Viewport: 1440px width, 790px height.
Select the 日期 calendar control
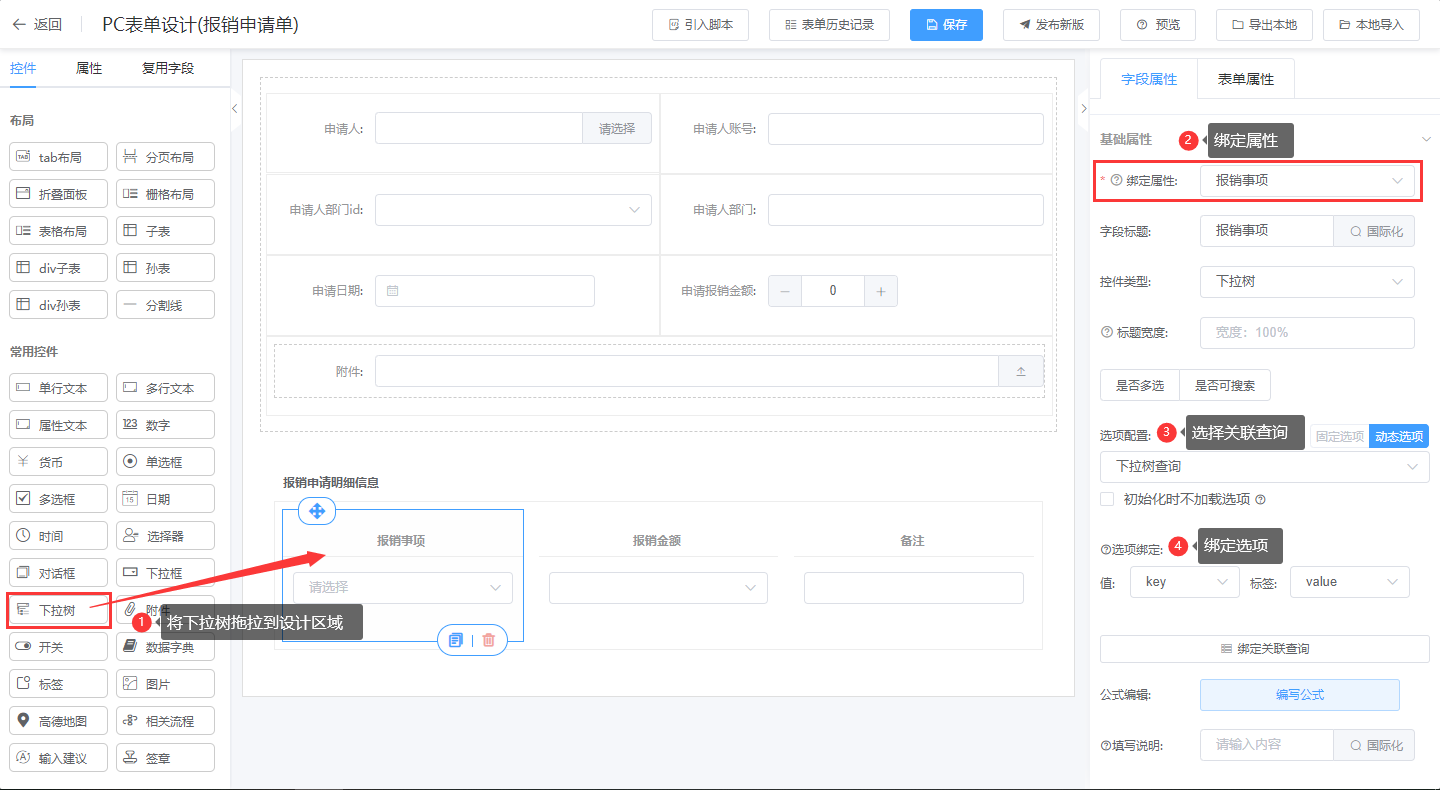tap(165, 499)
